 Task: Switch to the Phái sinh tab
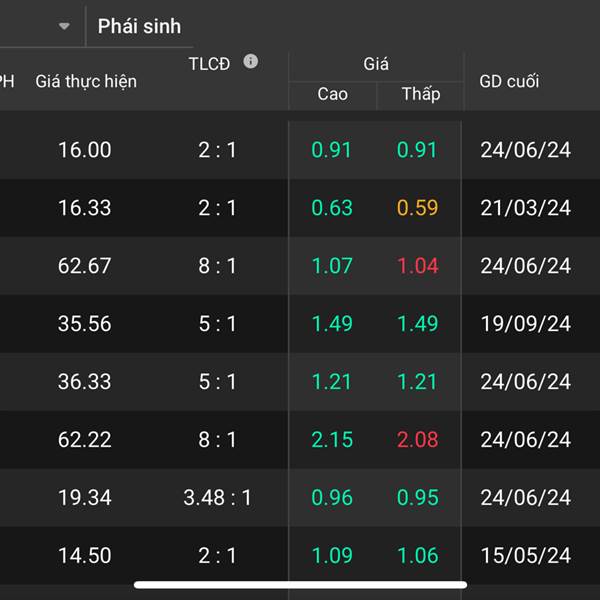pos(139,26)
